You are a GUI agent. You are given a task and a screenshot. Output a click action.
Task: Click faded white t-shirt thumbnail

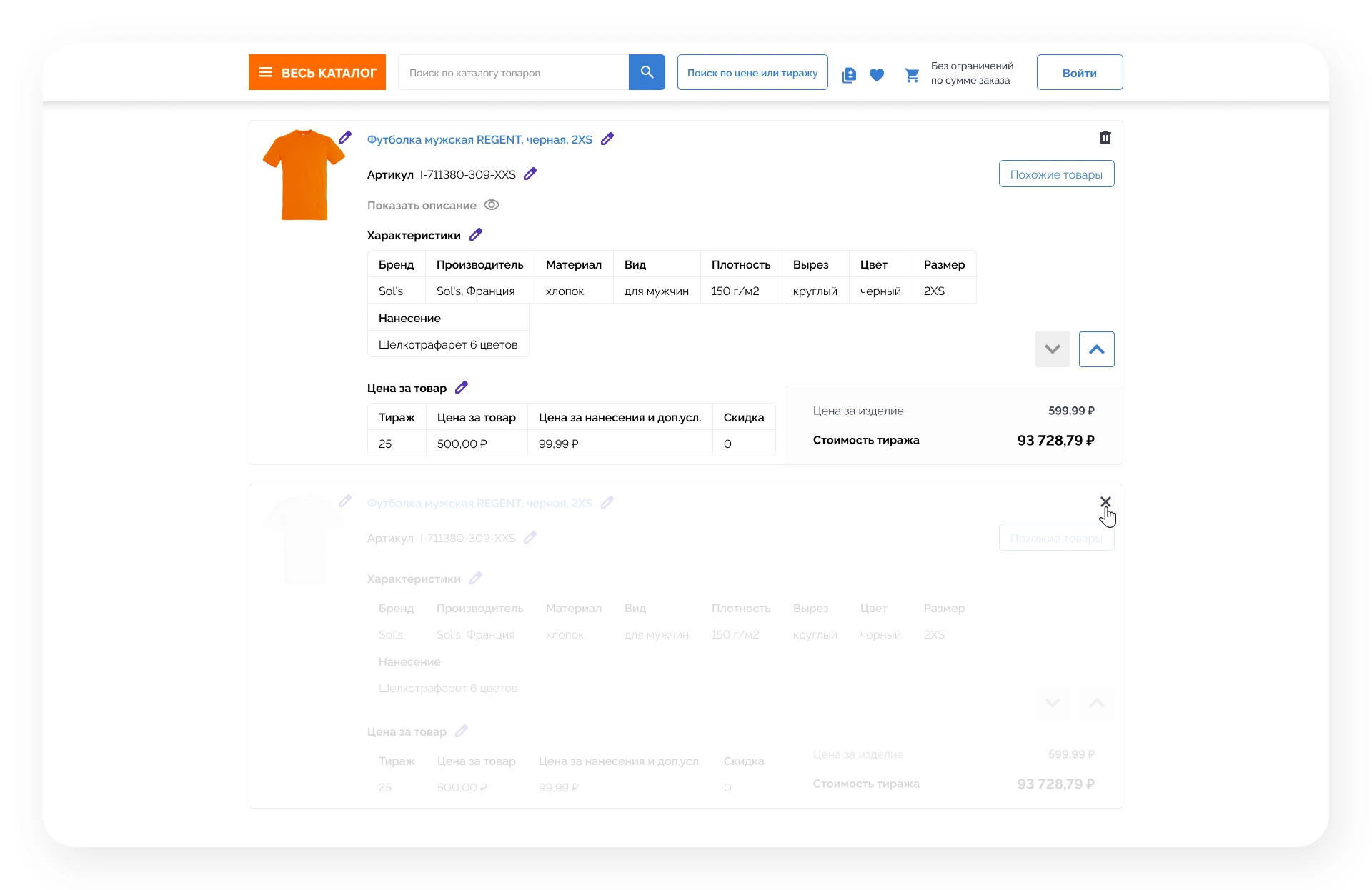click(304, 539)
